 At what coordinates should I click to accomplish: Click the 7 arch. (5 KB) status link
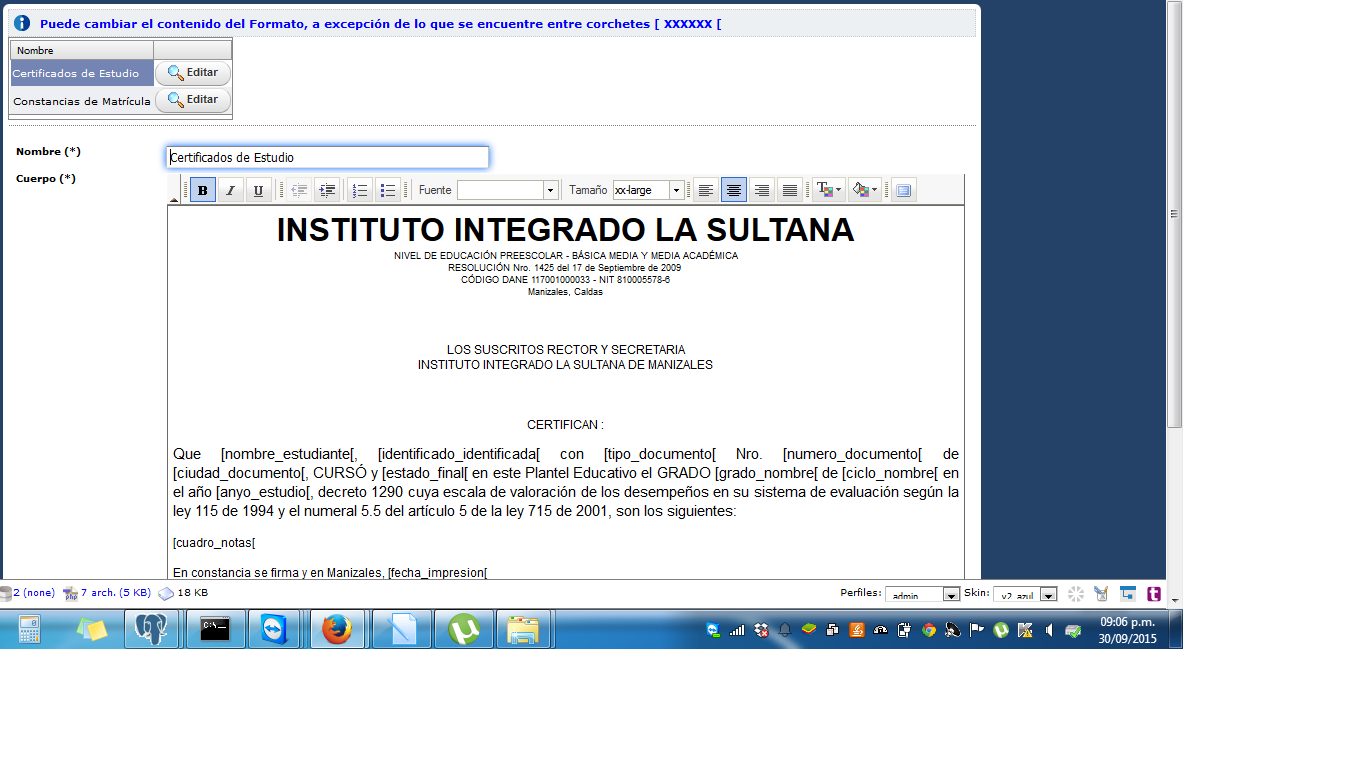(x=115, y=593)
